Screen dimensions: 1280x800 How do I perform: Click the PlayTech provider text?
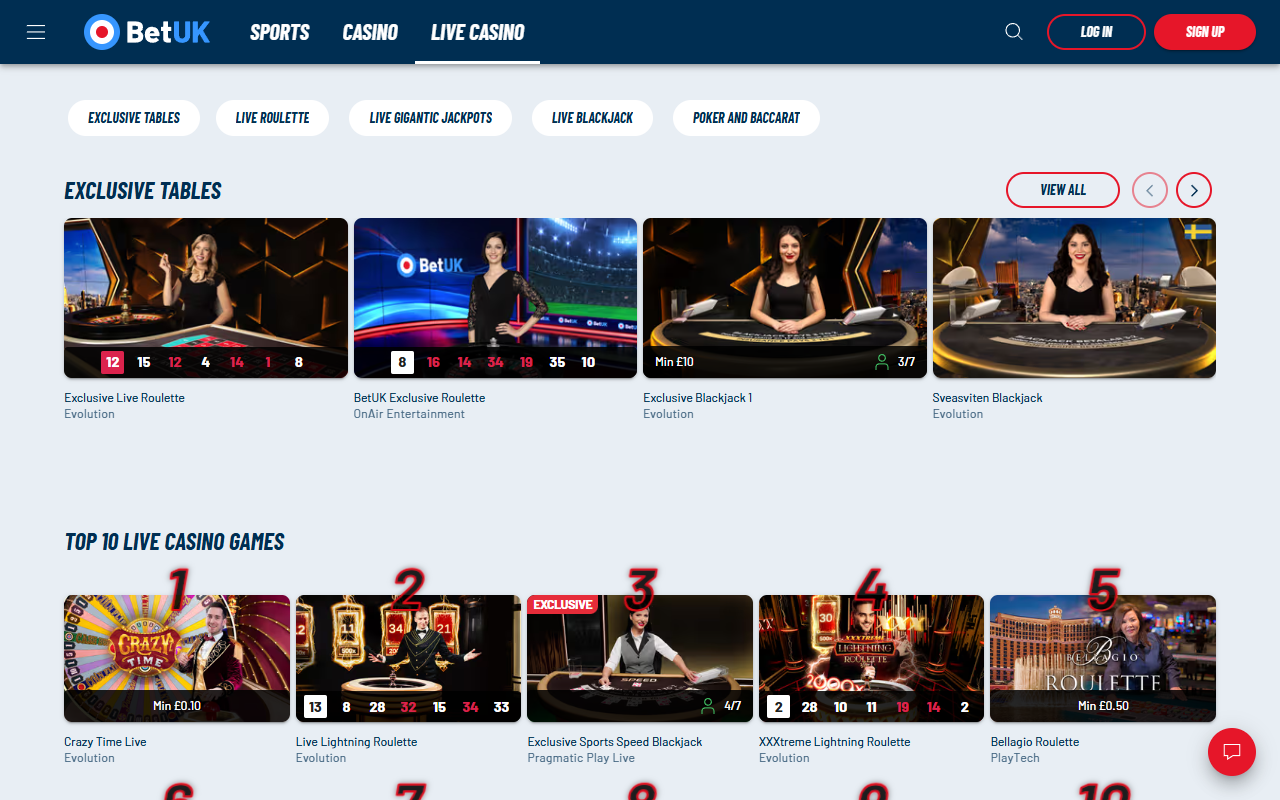[1014, 758]
